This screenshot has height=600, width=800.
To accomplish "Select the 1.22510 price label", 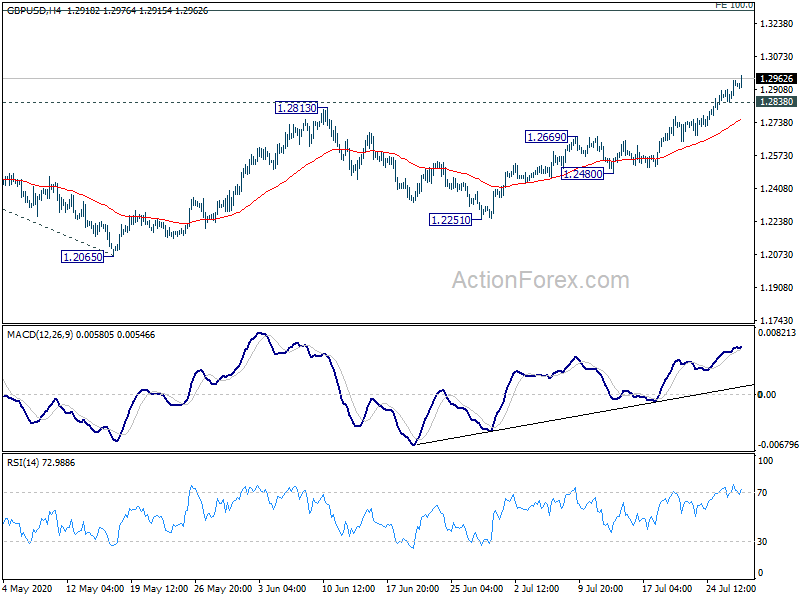I will click(x=451, y=220).
